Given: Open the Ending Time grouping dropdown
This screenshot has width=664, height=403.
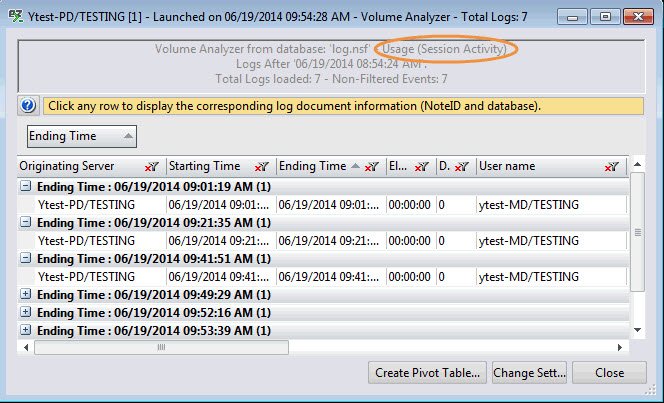Looking at the screenshot, I should 82,136.
